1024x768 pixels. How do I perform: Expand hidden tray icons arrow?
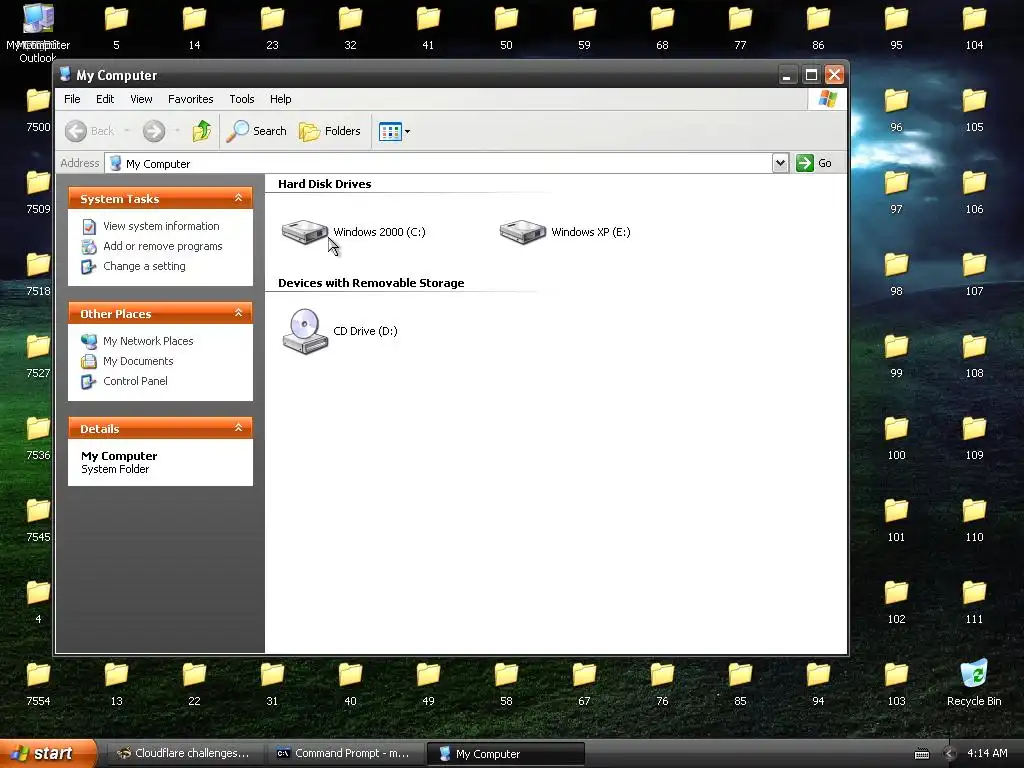coord(950,754)
